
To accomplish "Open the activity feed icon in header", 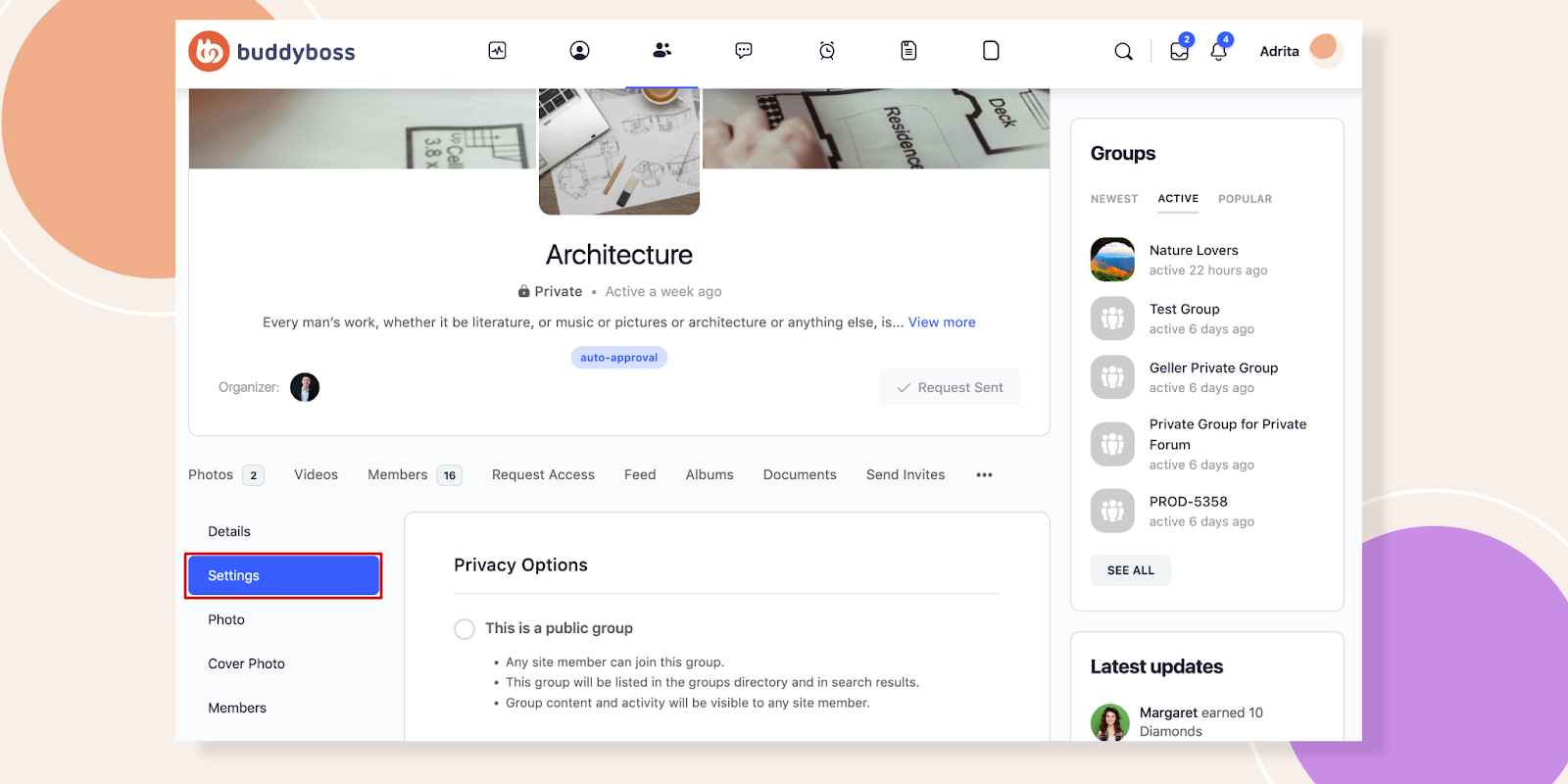I will click(x=498, y=51).
